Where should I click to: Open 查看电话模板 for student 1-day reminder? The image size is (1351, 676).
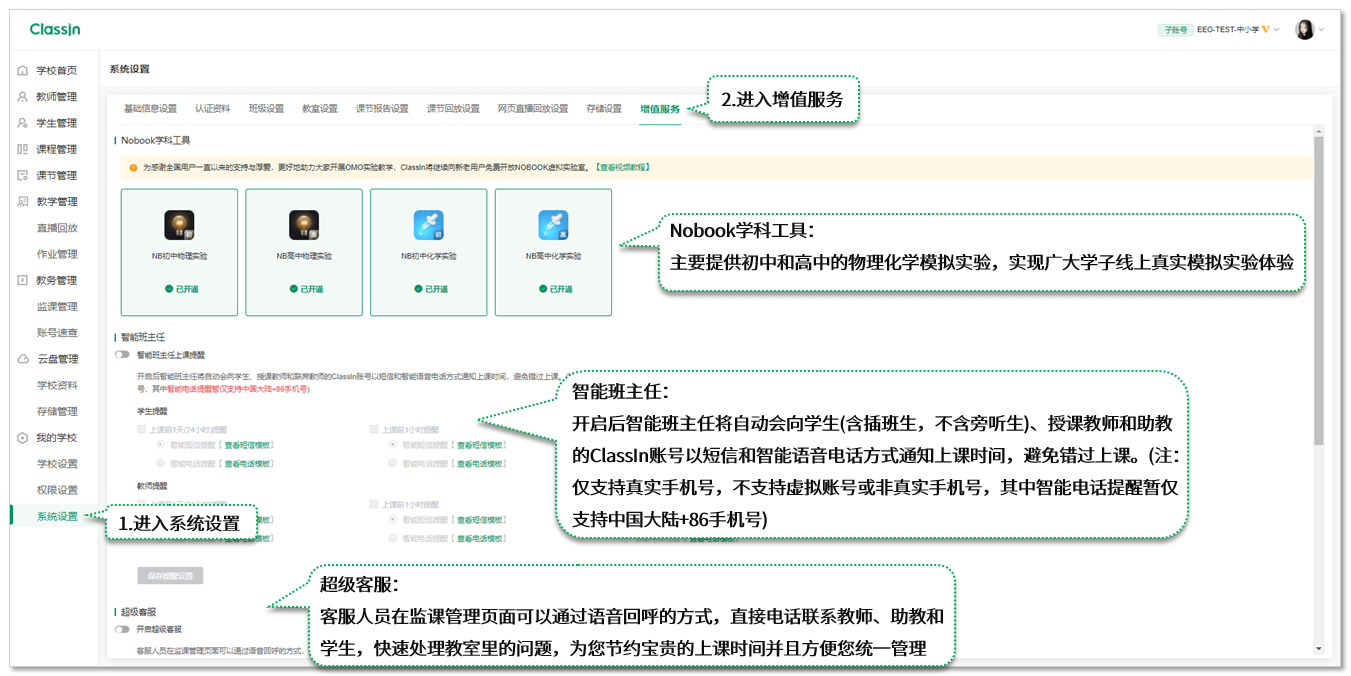(x=247, y=463)
